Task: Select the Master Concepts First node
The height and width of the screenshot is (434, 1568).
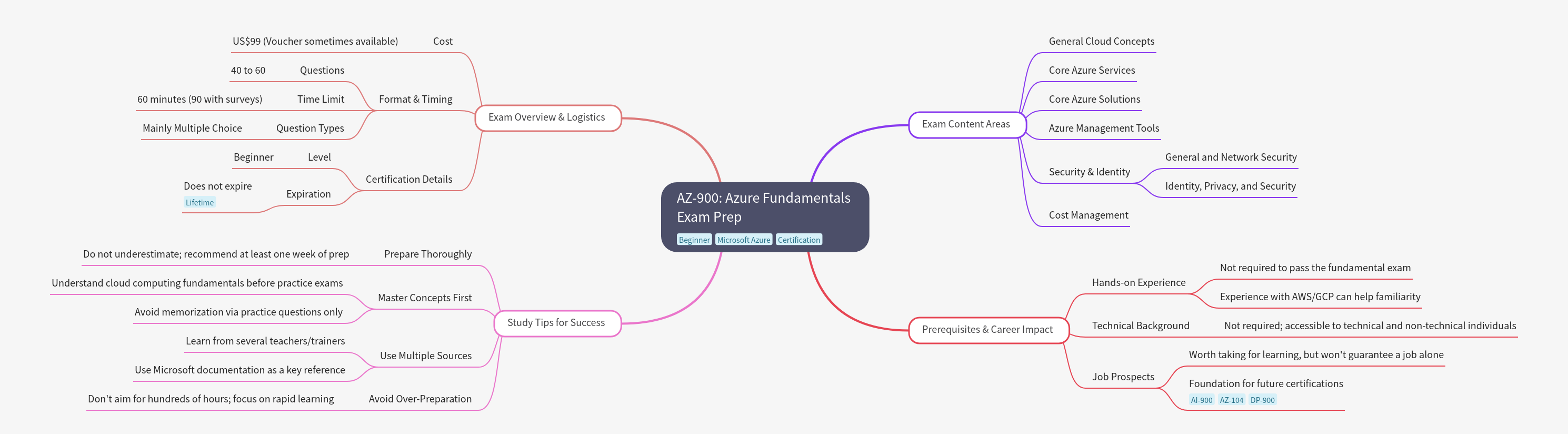Action: coord(425,298)
